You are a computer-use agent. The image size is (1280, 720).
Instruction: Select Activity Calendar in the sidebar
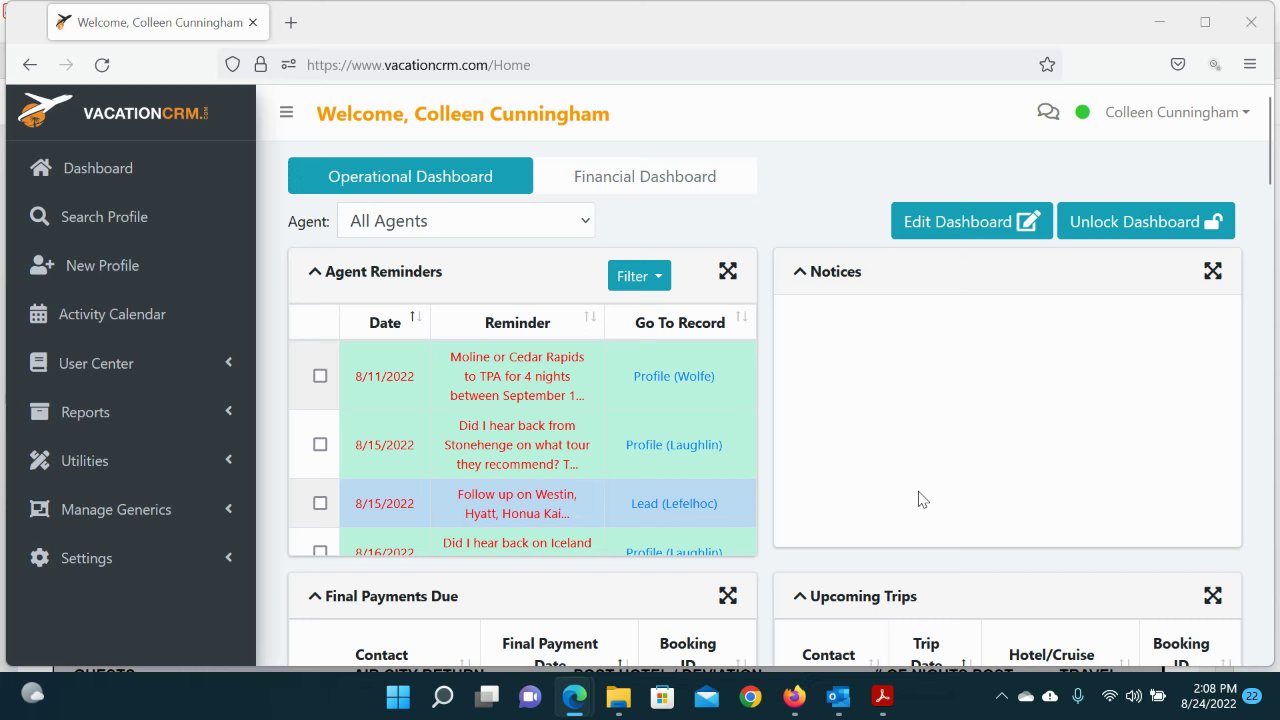point(112,314)
